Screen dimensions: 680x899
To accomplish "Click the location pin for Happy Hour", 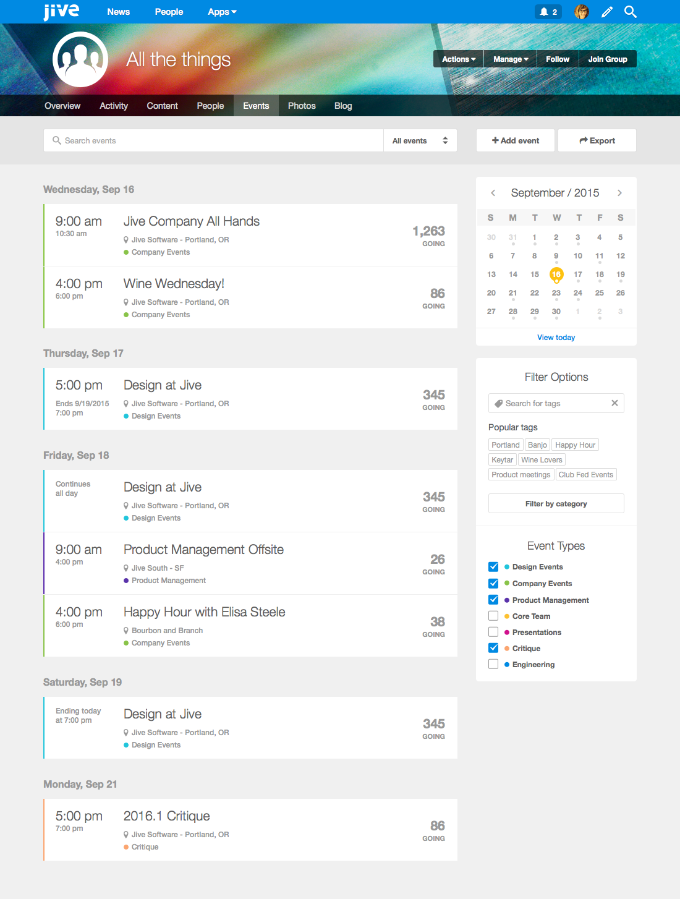I will pos(126,630).
